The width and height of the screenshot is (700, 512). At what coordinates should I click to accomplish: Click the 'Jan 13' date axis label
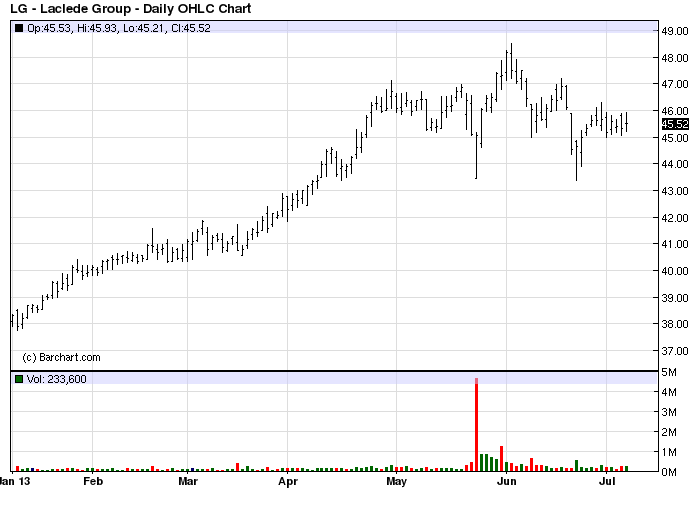tap(15, 481)
